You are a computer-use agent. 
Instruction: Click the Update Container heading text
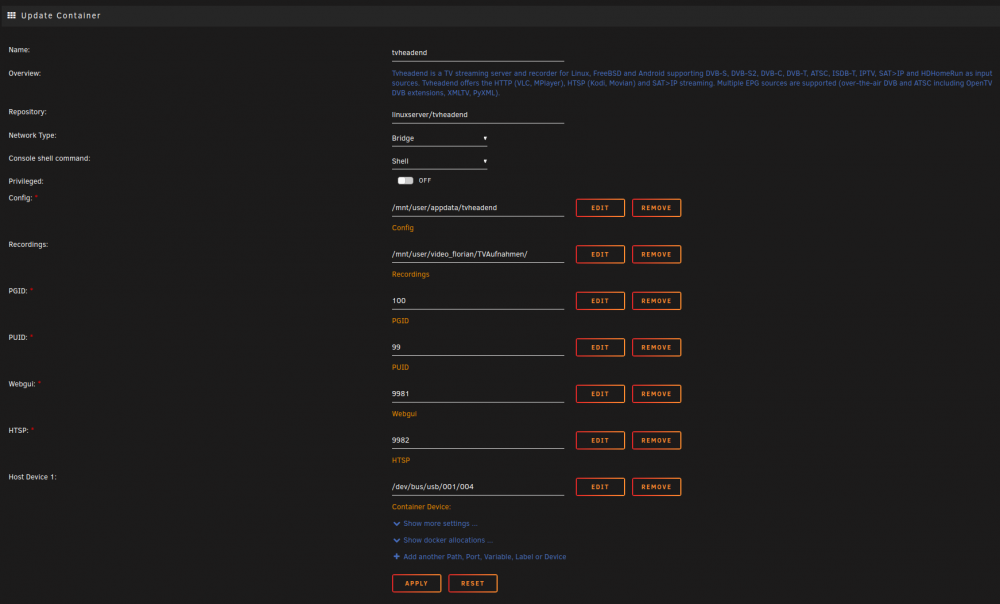(x=61, y=15)
